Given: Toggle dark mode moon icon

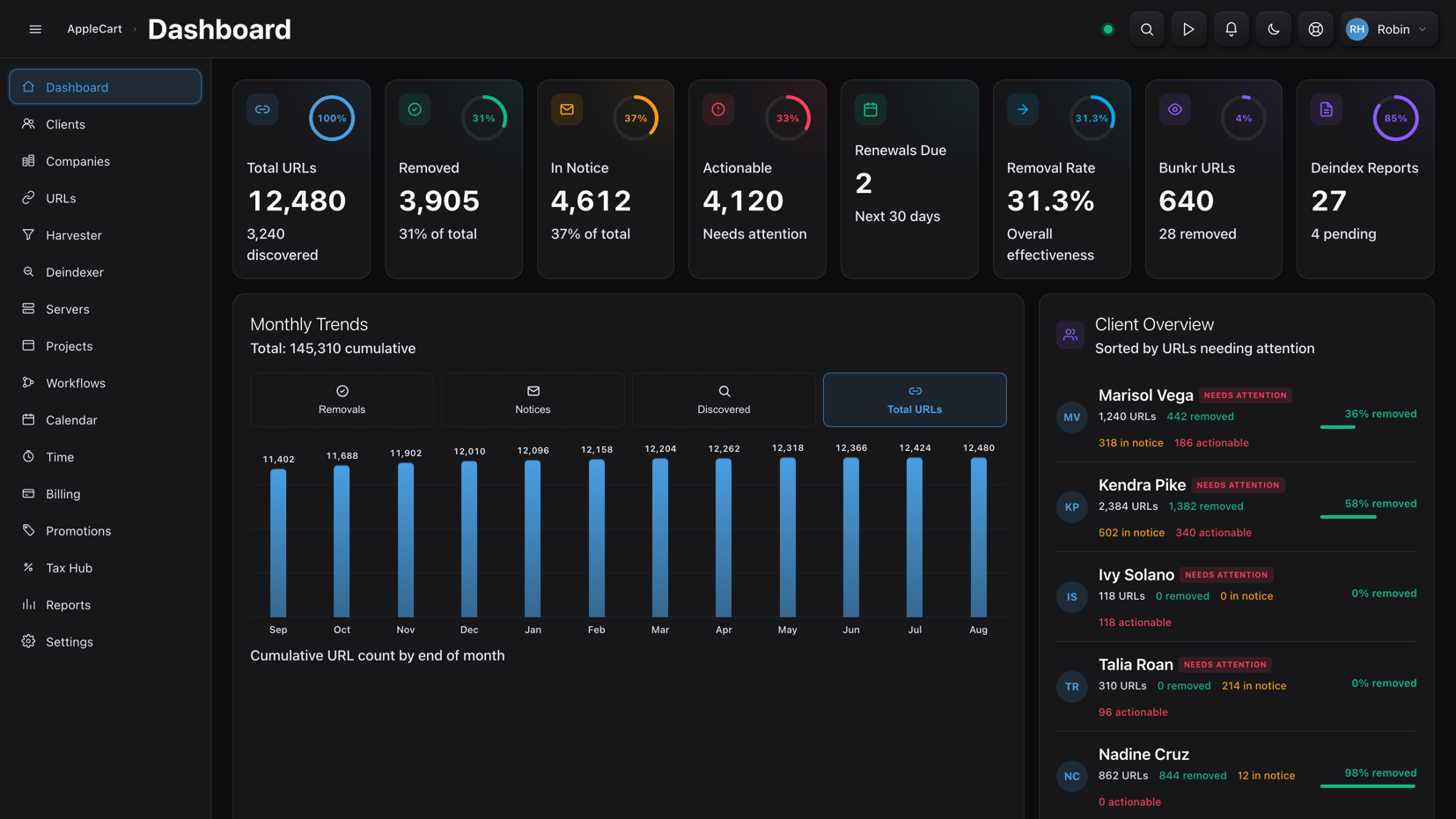Looking at the screenshot, I should [1273, 29].
